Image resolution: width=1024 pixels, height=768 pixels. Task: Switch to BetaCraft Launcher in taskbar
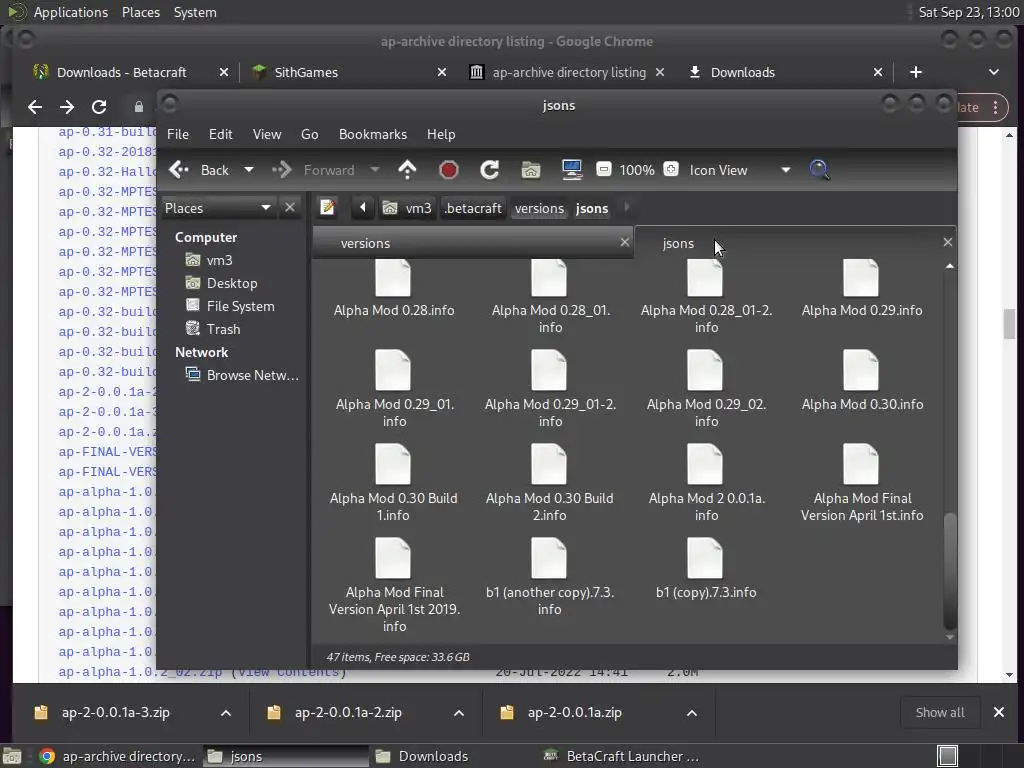click(622, 756)
